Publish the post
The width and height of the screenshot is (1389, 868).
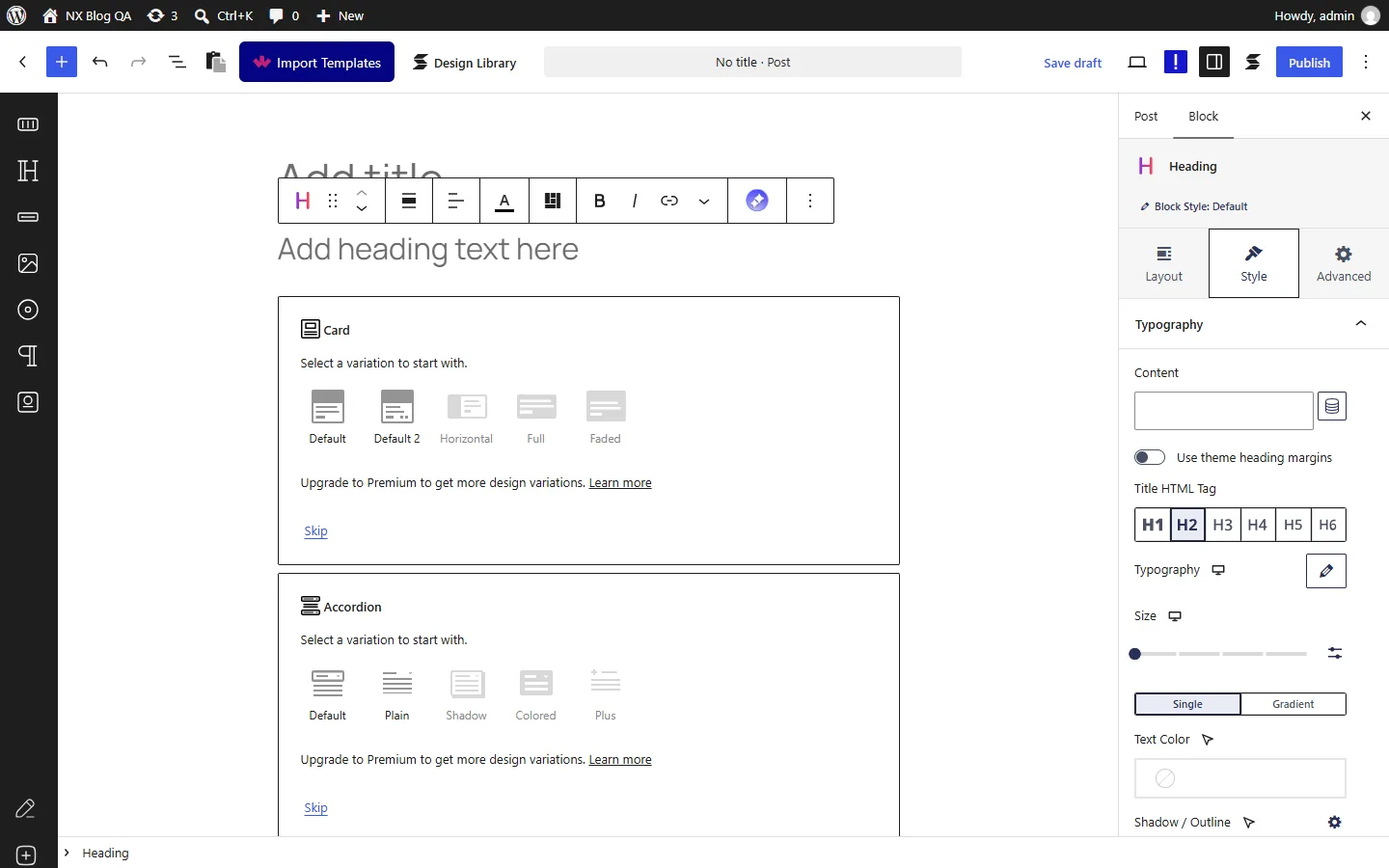pyautogui.click(x=1309, y=62)
